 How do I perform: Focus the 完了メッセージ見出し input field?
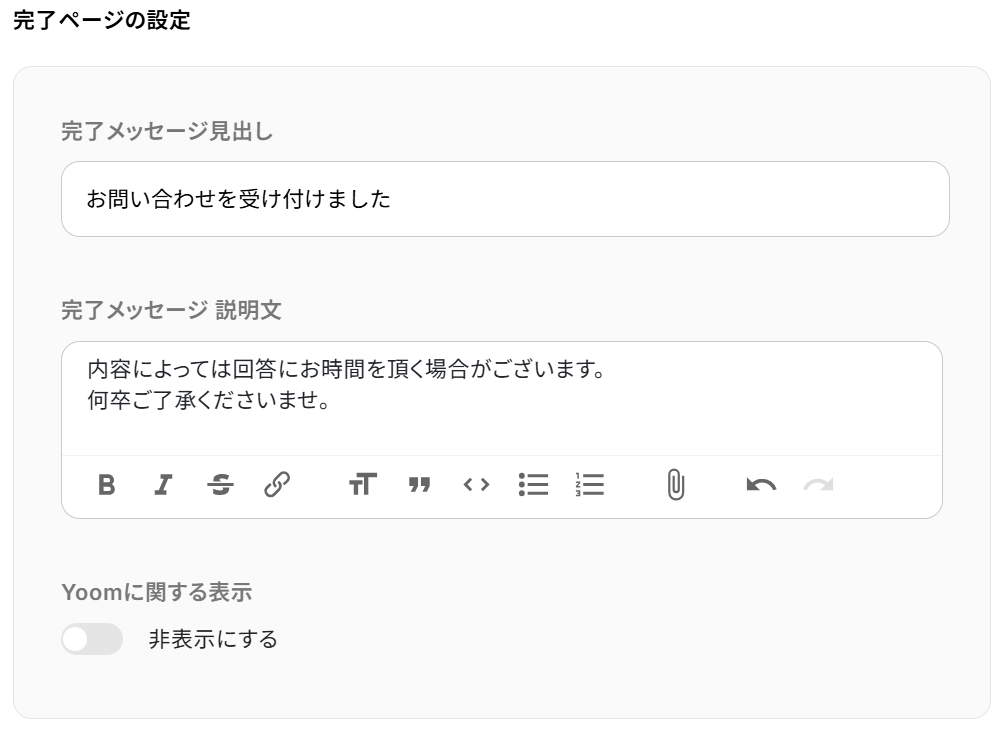(x=505, y=199)
